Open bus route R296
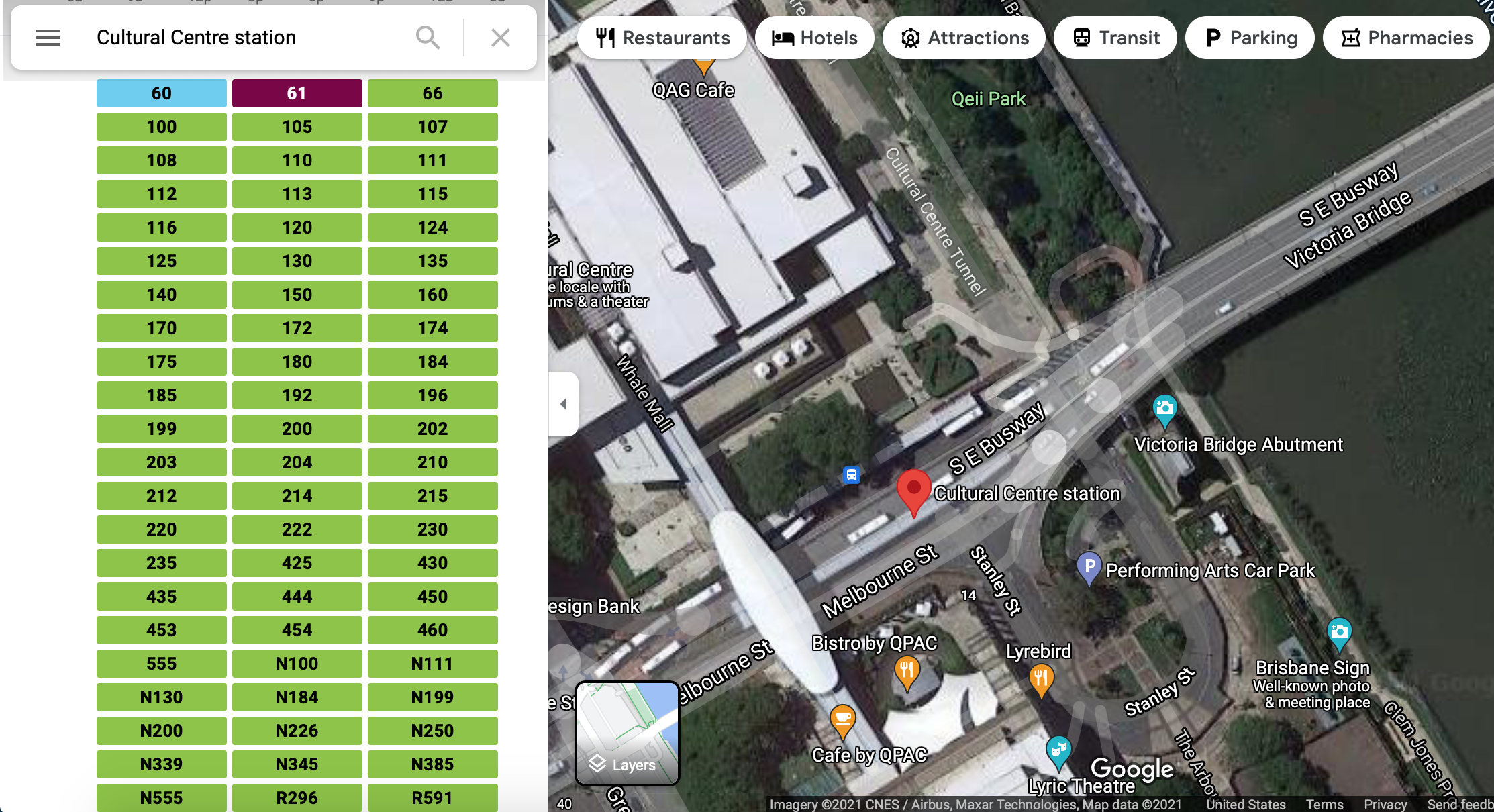The image size is (1494, 812). pos(297,798)
